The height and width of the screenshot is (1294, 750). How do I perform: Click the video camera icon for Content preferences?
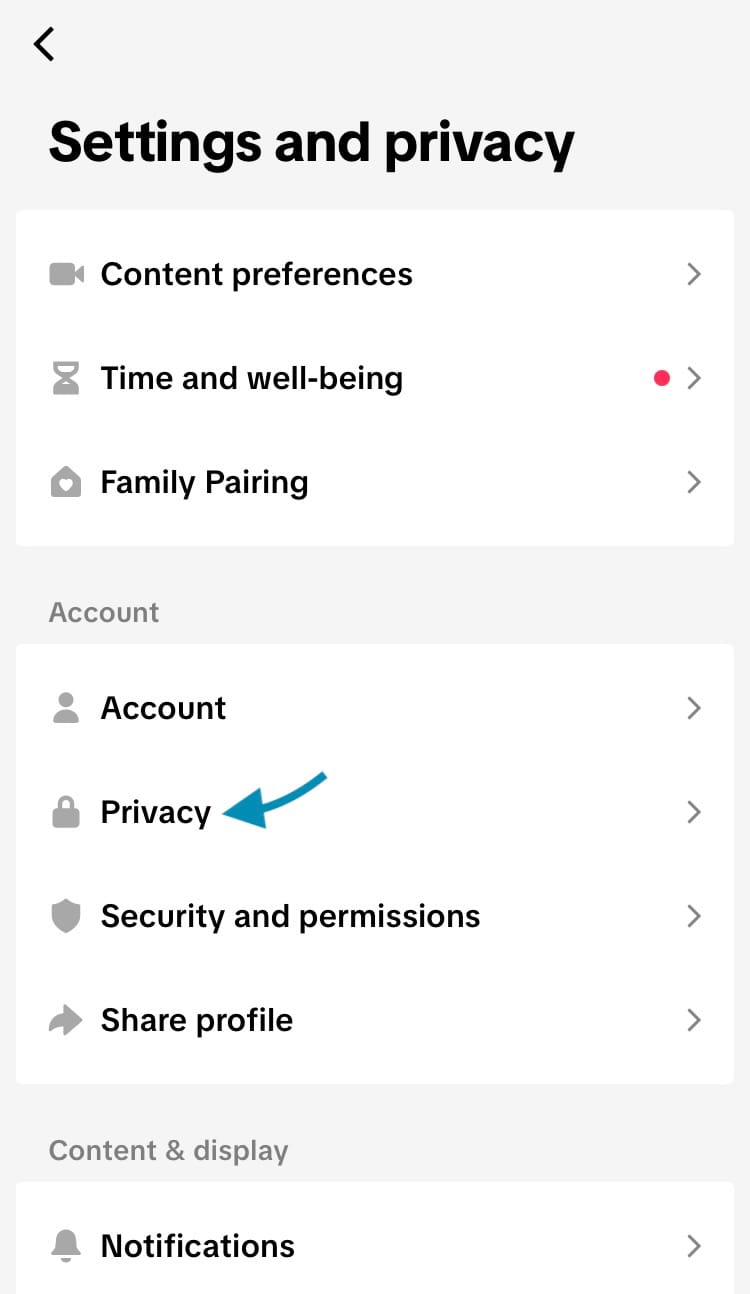click(66, 274)
